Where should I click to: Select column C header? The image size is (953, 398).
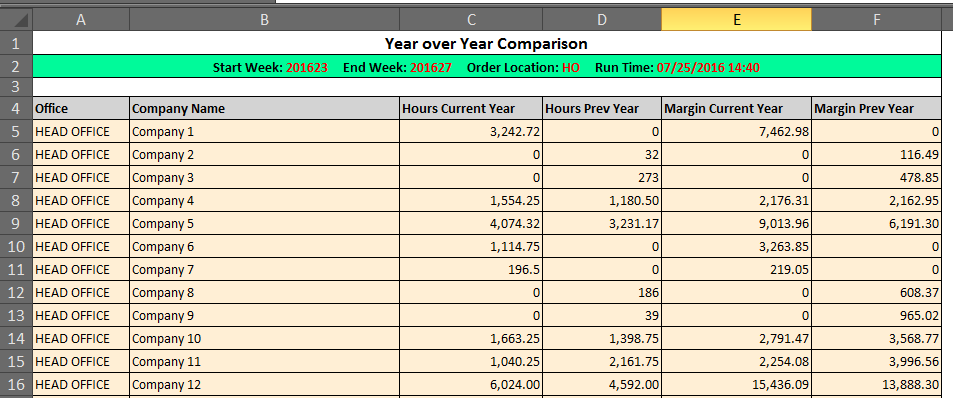(471, 19)
